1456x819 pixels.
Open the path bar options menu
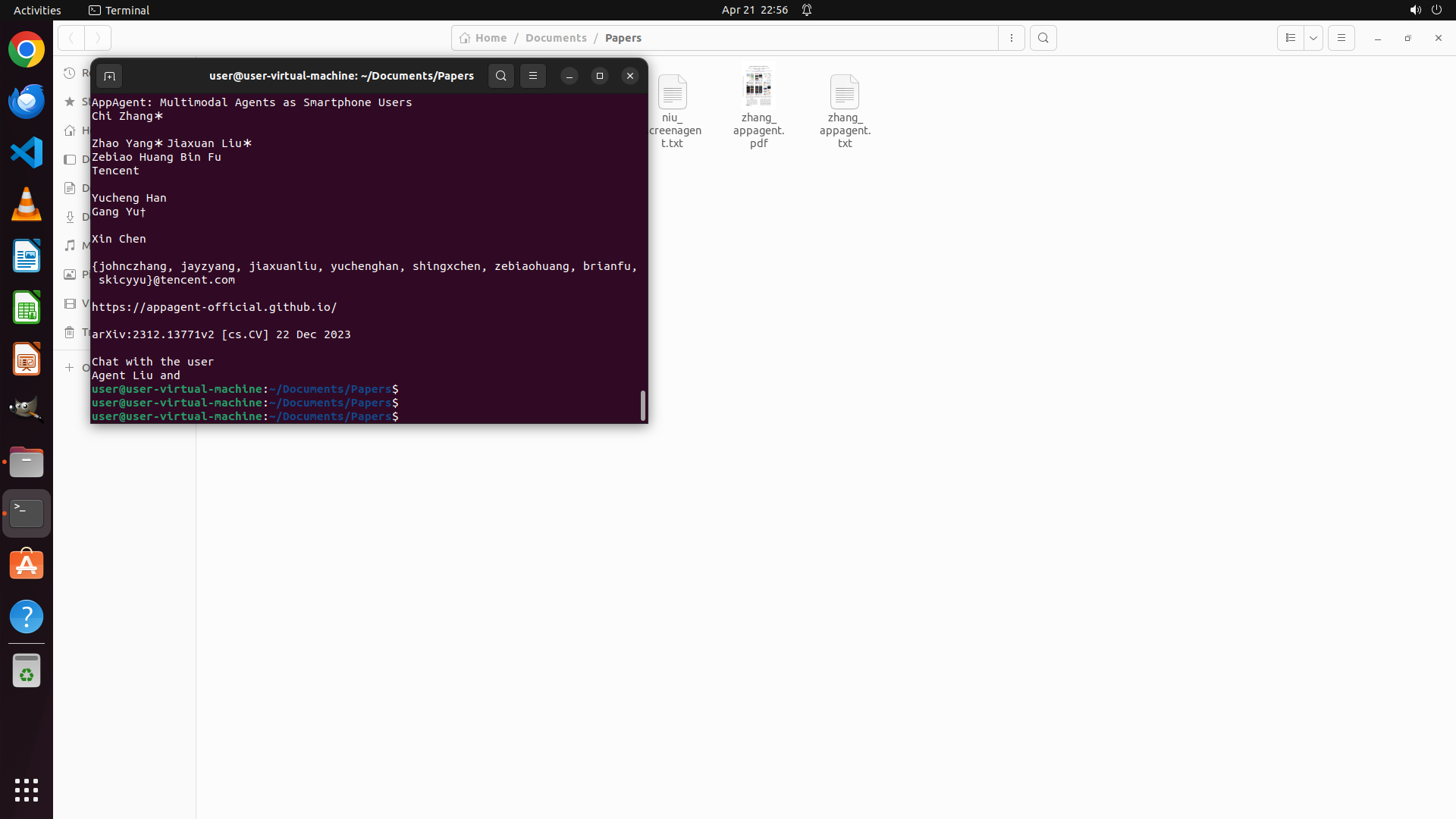click(1012, 38)
